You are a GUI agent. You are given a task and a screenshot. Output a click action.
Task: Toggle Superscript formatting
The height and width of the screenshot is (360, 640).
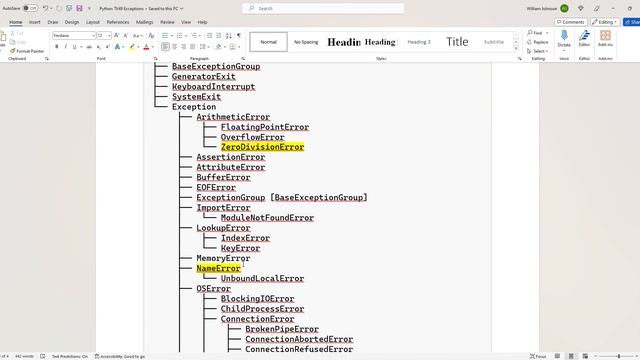click(x=107, y=47)
